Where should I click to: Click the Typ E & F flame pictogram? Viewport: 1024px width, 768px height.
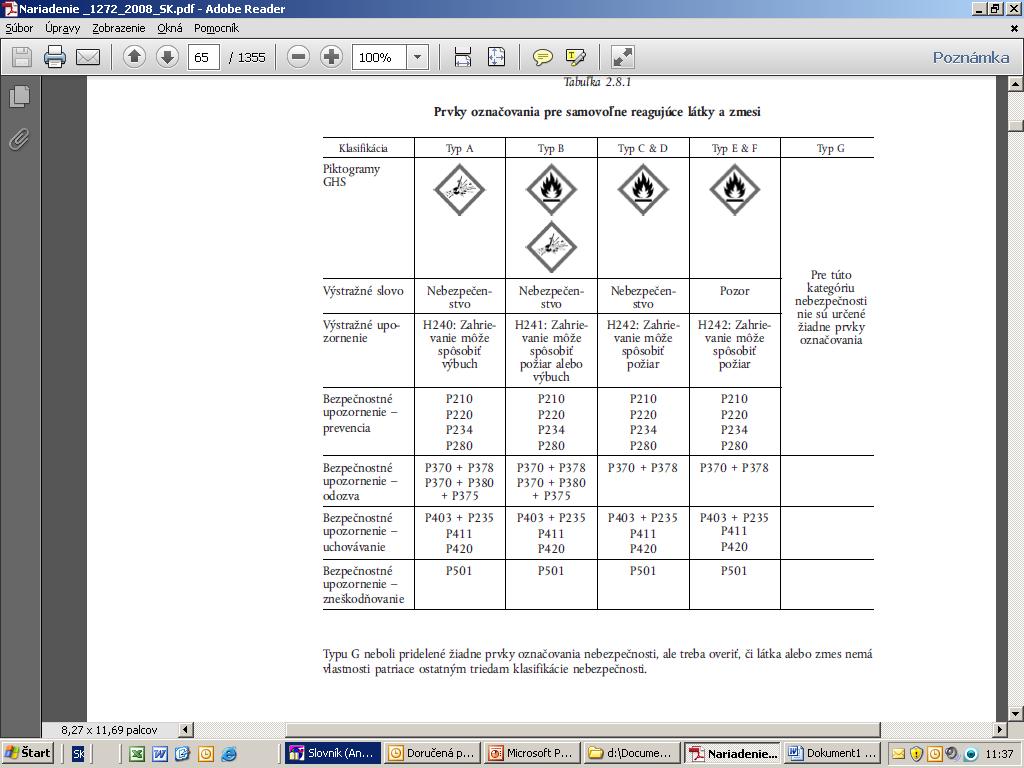[x=735, y=190]
